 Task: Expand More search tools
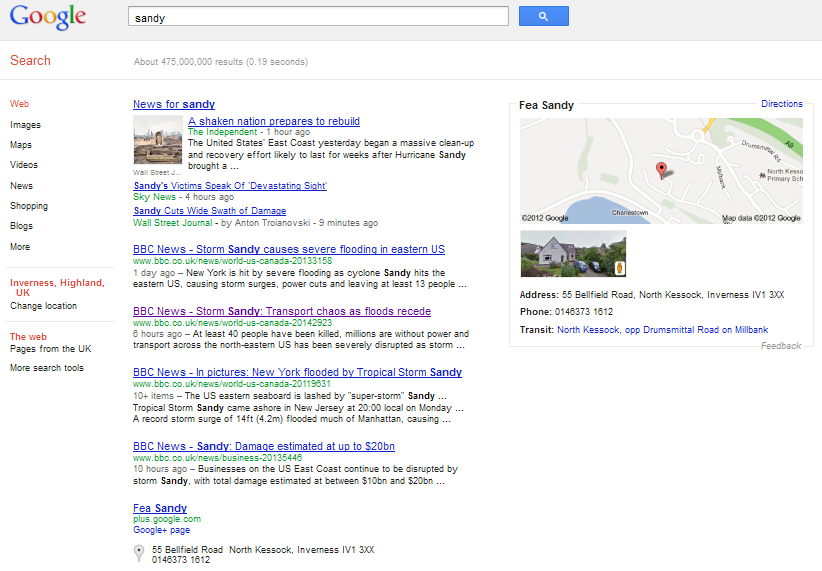47,368
